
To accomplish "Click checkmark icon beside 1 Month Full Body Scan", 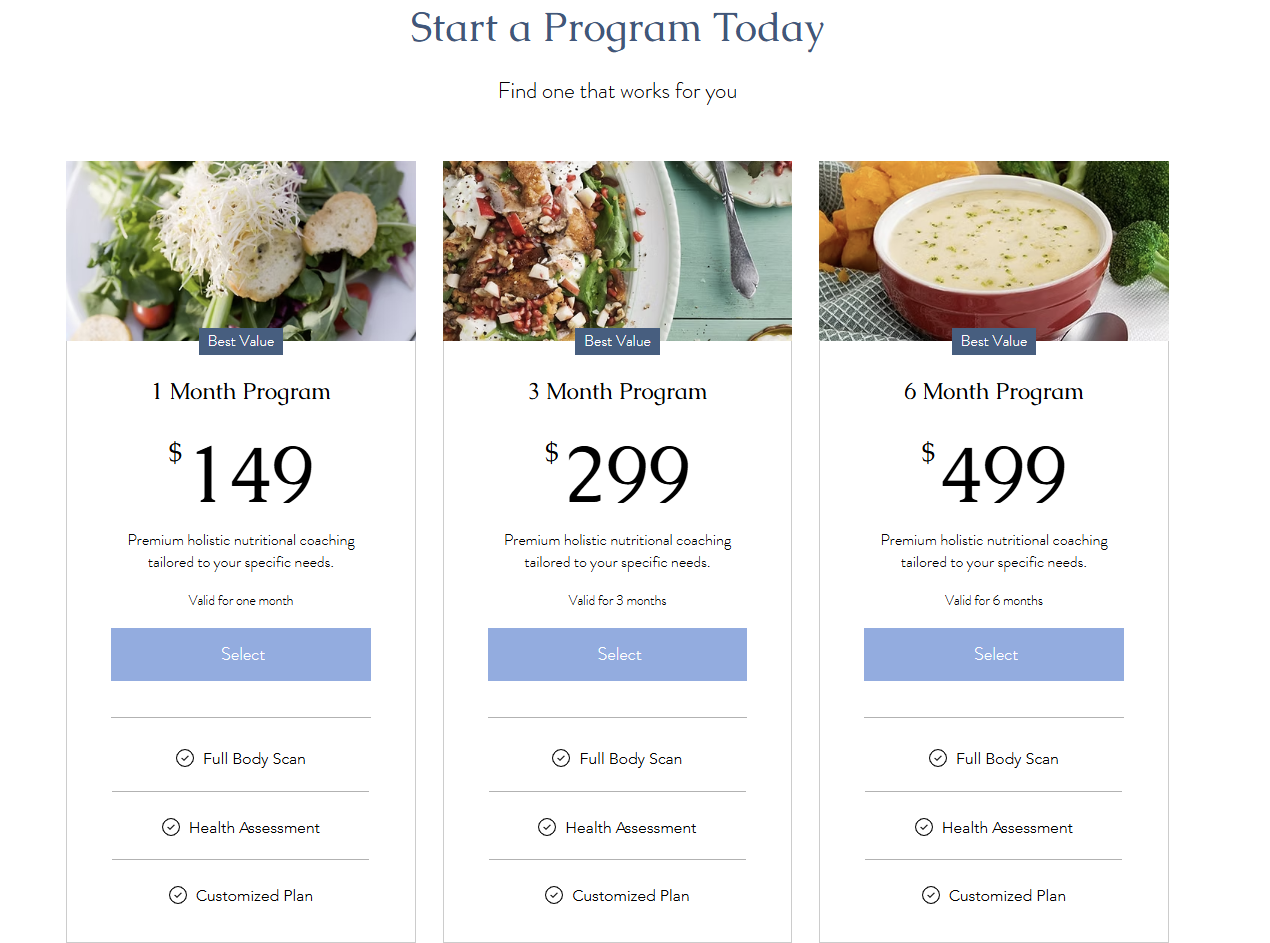I will coord(185,758).
